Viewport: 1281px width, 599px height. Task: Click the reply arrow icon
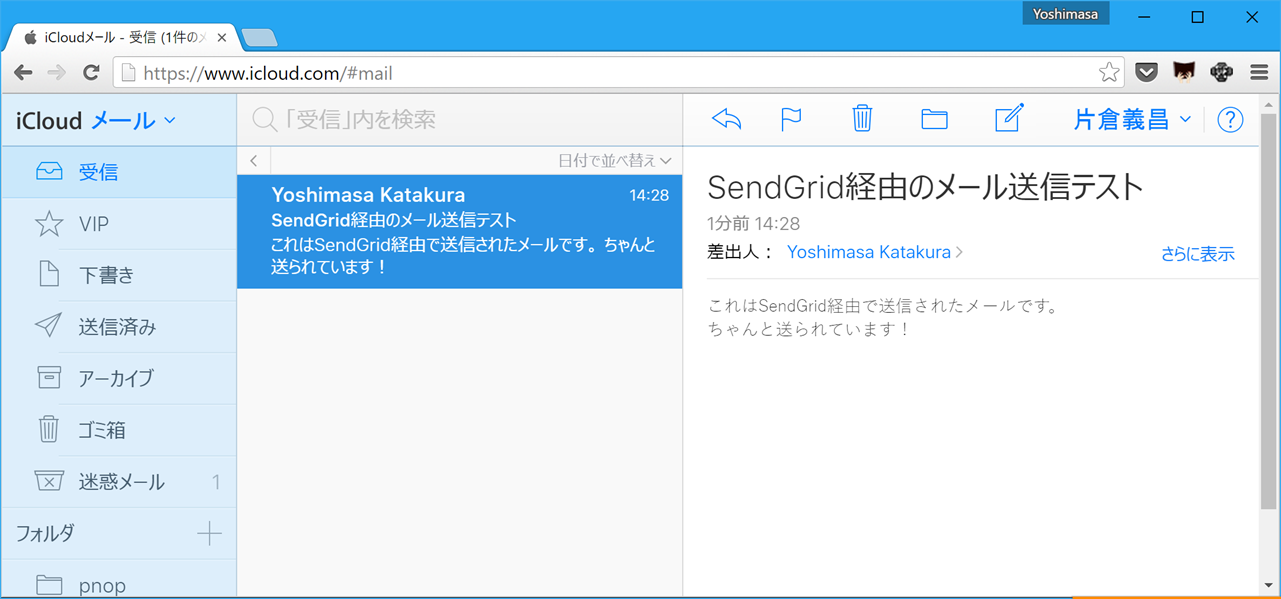pyautogui.click(x=726, y=118)
